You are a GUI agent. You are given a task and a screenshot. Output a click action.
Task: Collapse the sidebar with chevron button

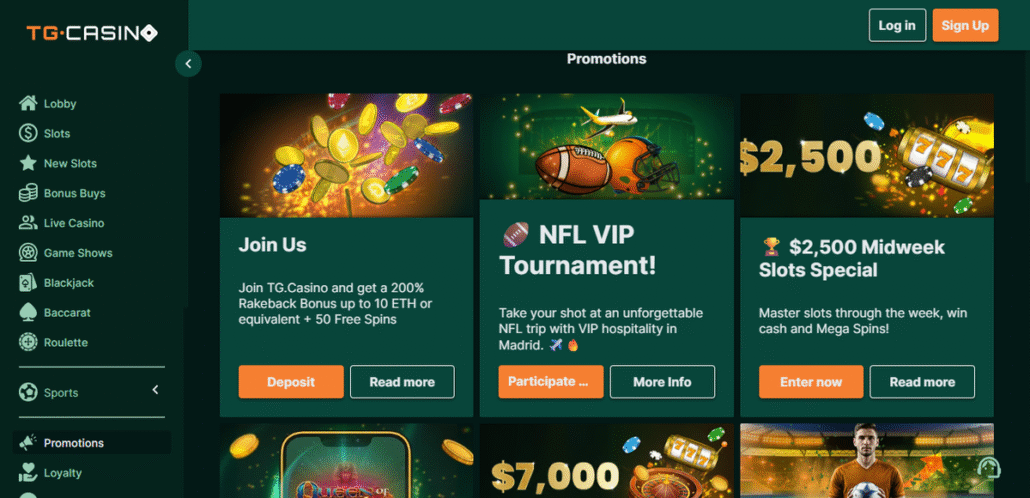189,64
